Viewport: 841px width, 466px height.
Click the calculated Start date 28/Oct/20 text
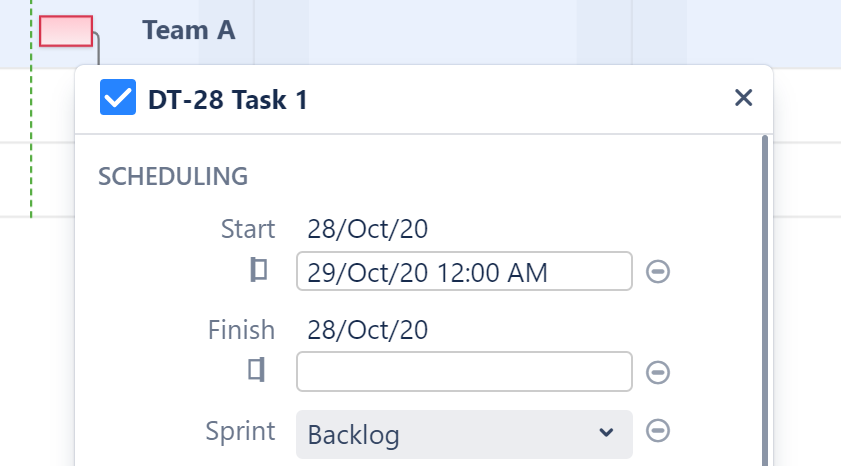368,230
